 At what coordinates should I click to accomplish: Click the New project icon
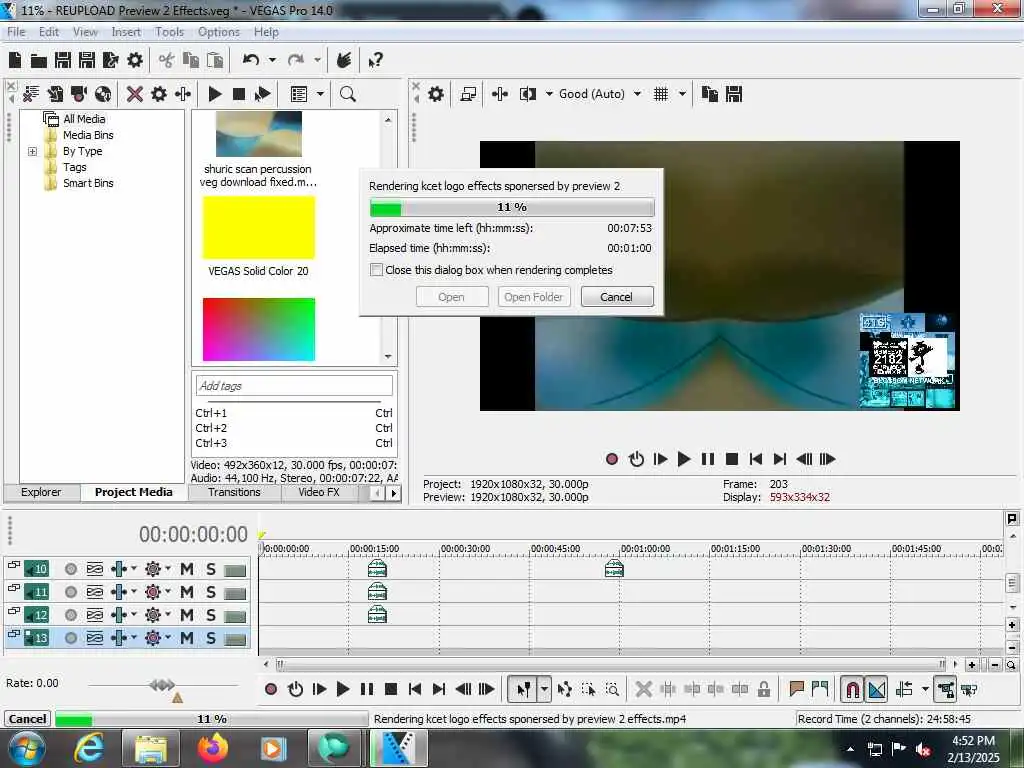point(15,61)
